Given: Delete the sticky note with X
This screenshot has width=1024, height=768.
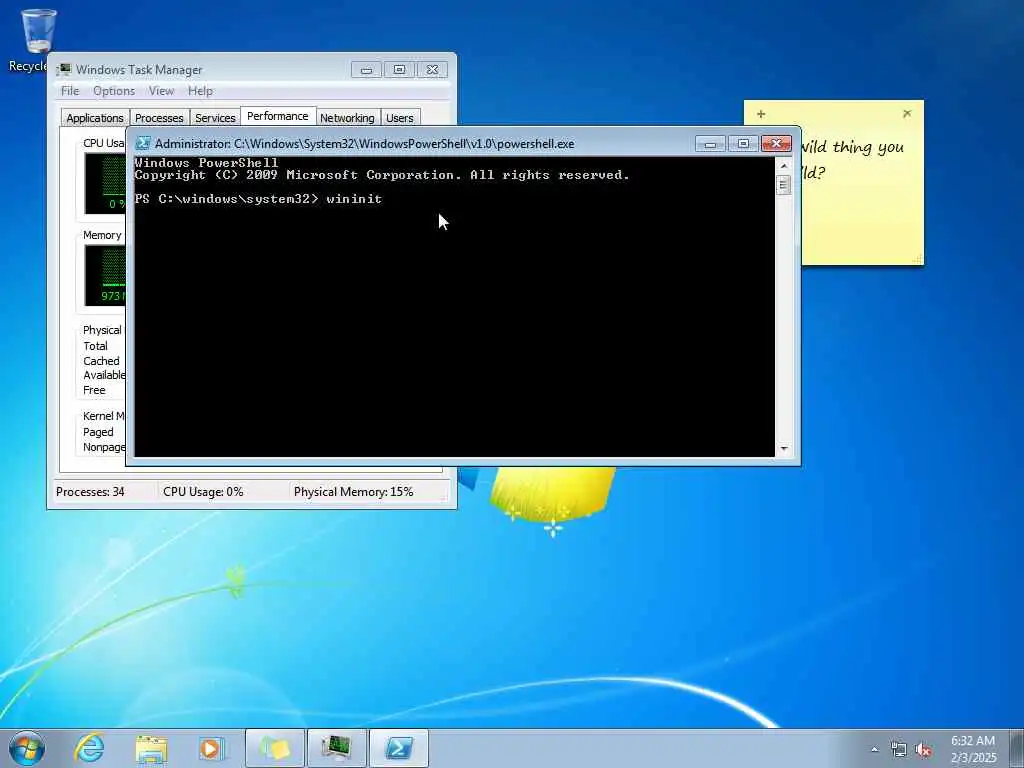Looking at the screenshot, I should coord(907,114).
